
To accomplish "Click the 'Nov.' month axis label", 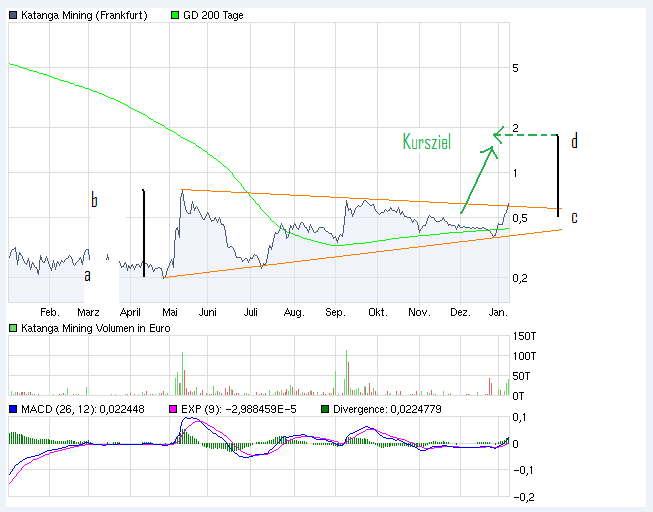I will (x=419, y=312).
